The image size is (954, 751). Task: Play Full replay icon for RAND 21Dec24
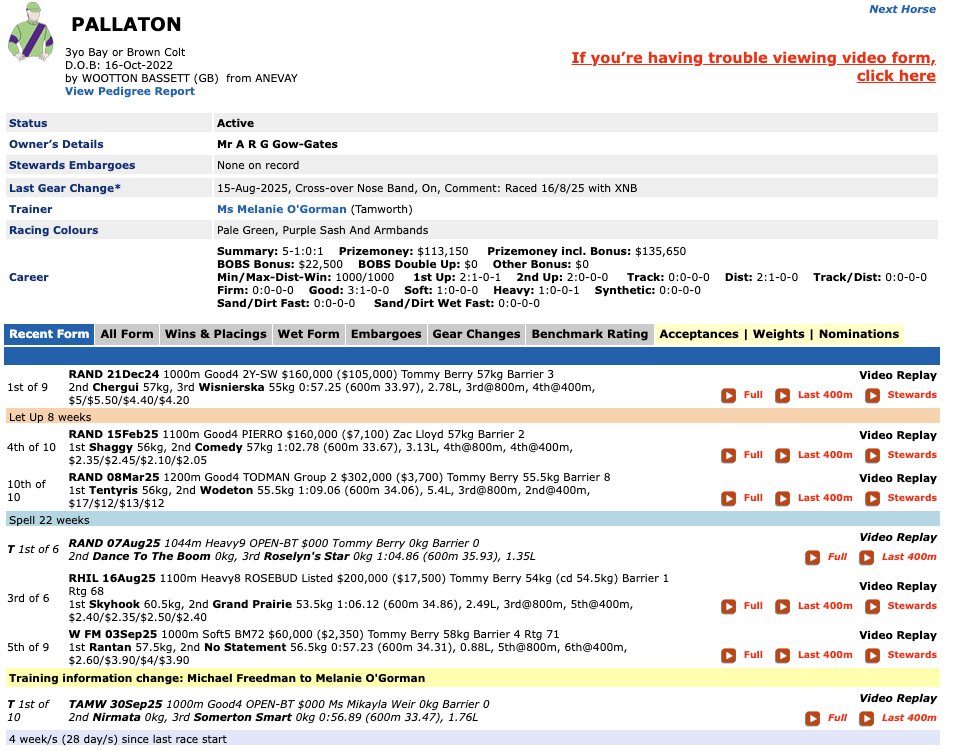coord(728,396)
